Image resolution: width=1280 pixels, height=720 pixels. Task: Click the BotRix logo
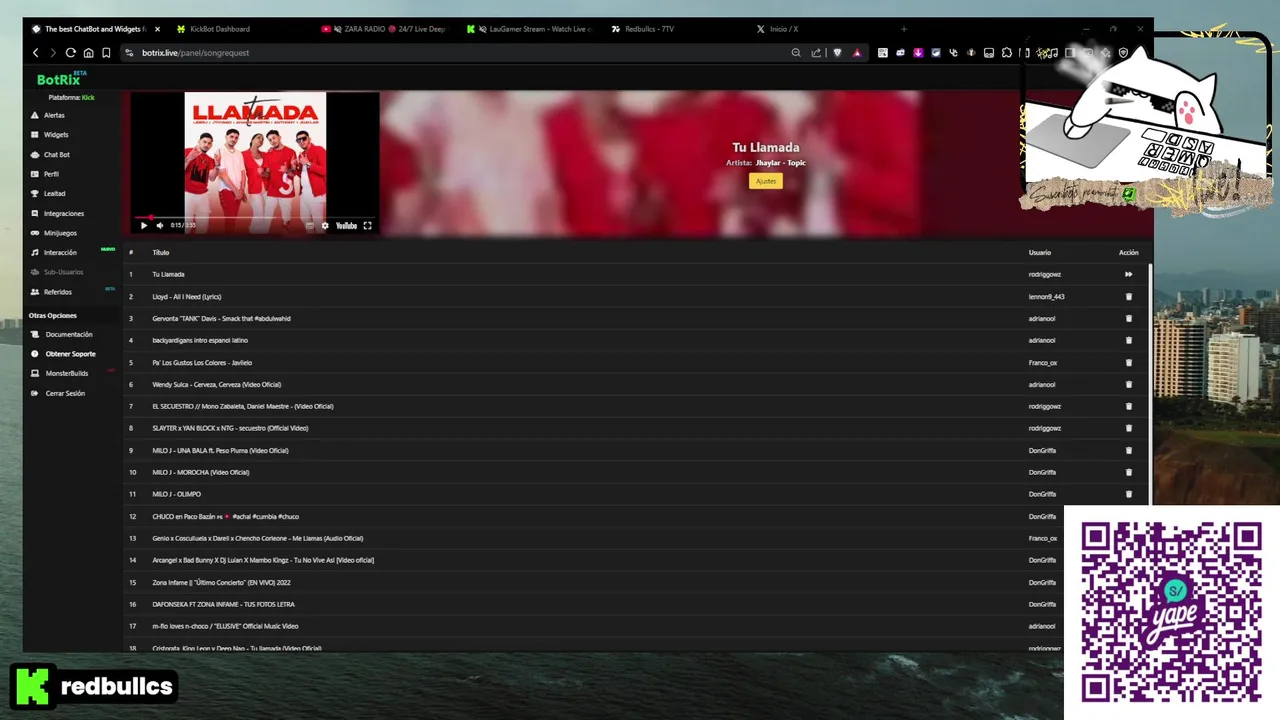[61, 79]
